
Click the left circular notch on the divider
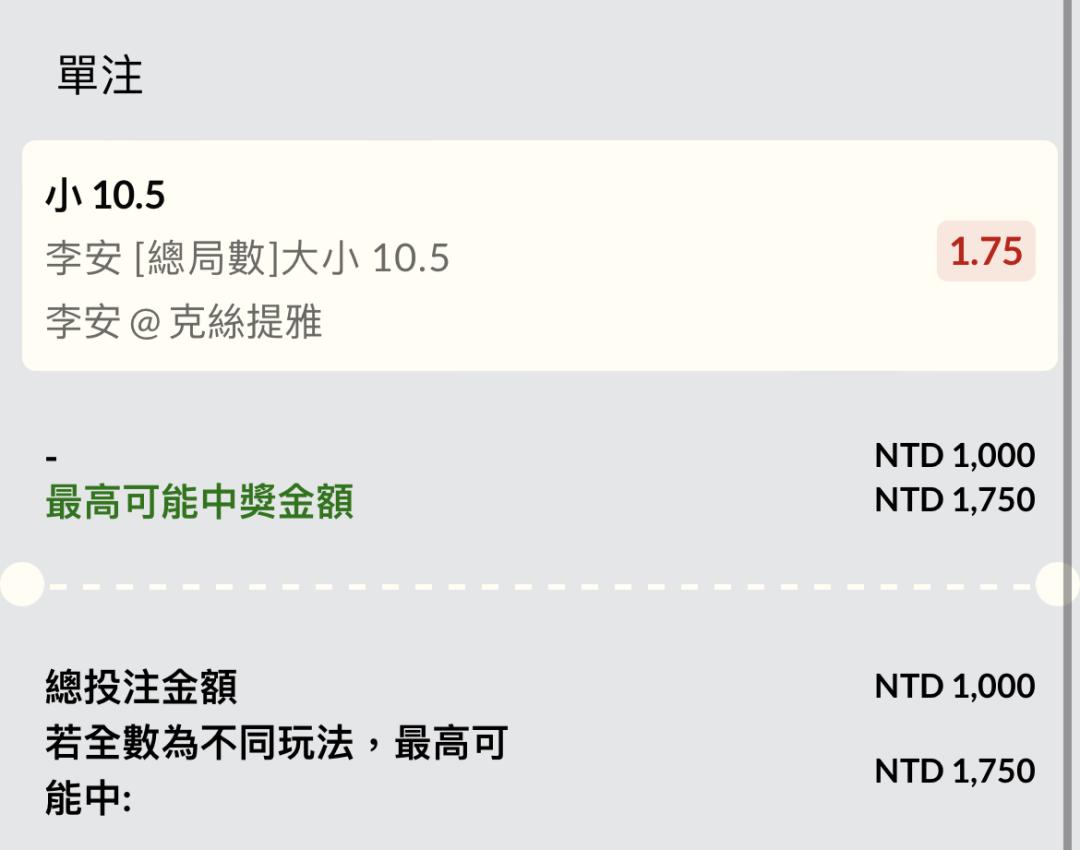pos(22,584)
